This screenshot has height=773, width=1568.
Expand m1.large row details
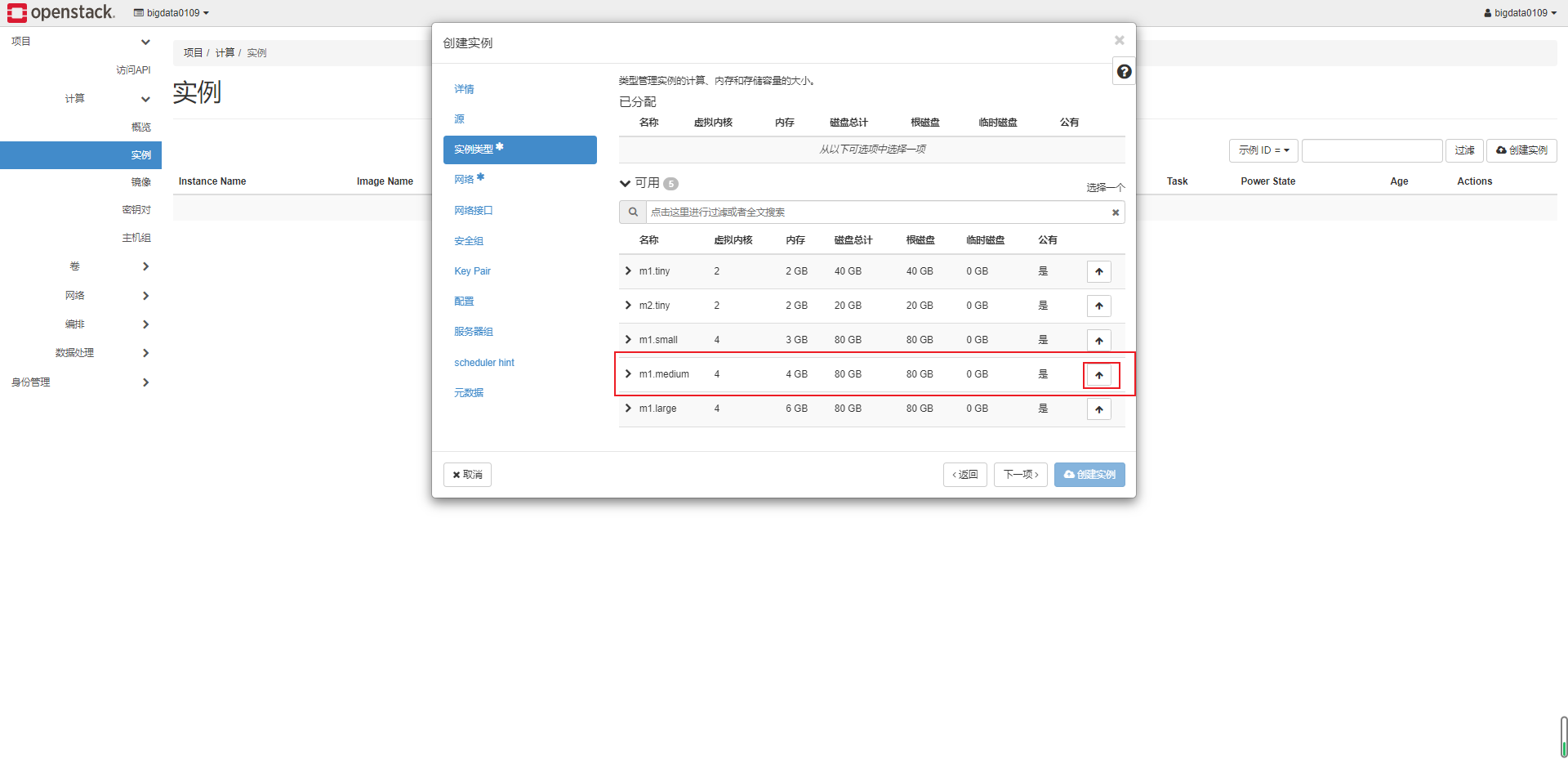pyautogui.click(x=628, y=408)
